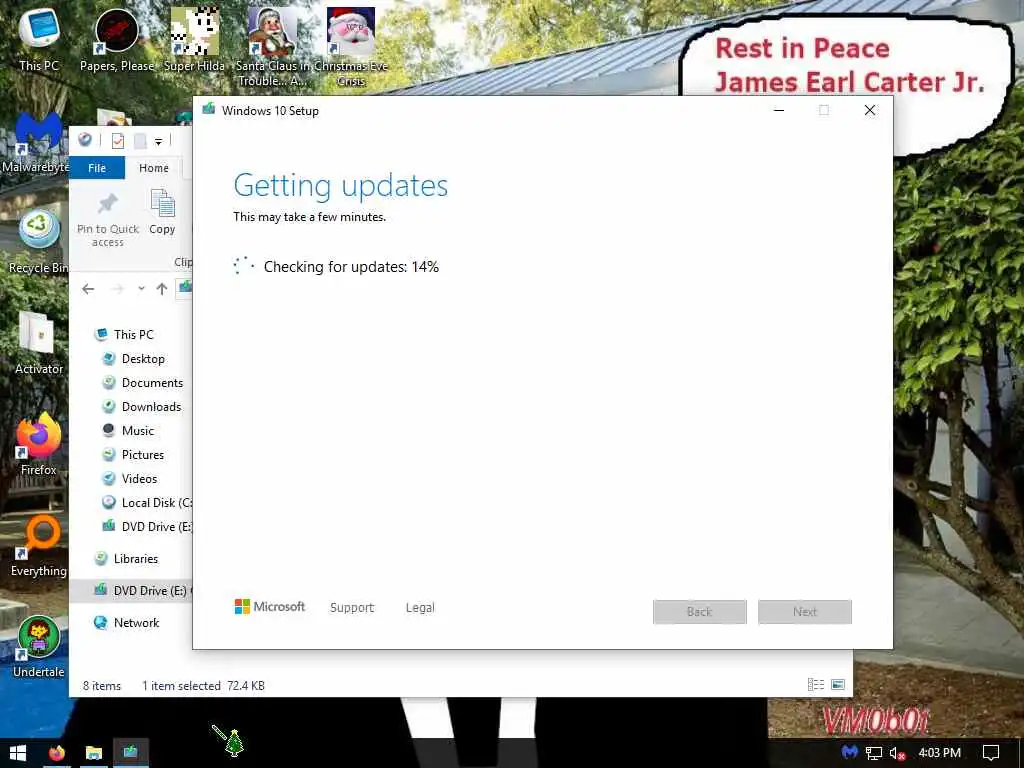This screenshot has width=1024, height=768.
Task: Go back in File Explorer
Action: (x=88, y=289)
